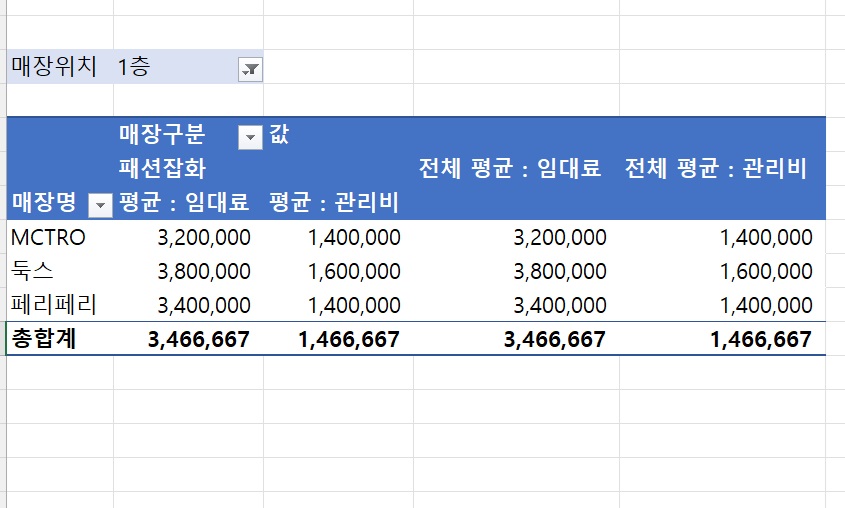Click the 총합계 grand total row label
The width and height of the screenshot is (845, 508).
coord(45,339)
